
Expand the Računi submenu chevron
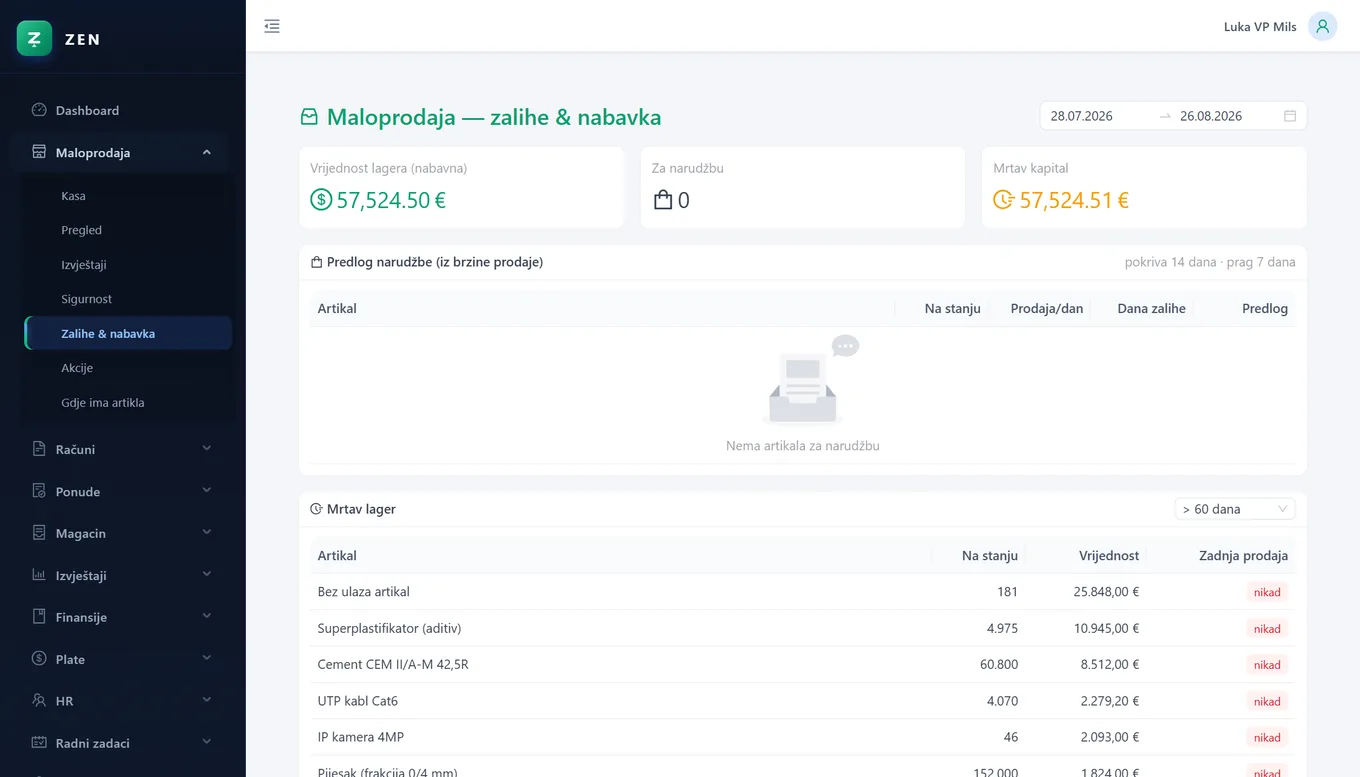pyautogui.click(x=207, y=449)
